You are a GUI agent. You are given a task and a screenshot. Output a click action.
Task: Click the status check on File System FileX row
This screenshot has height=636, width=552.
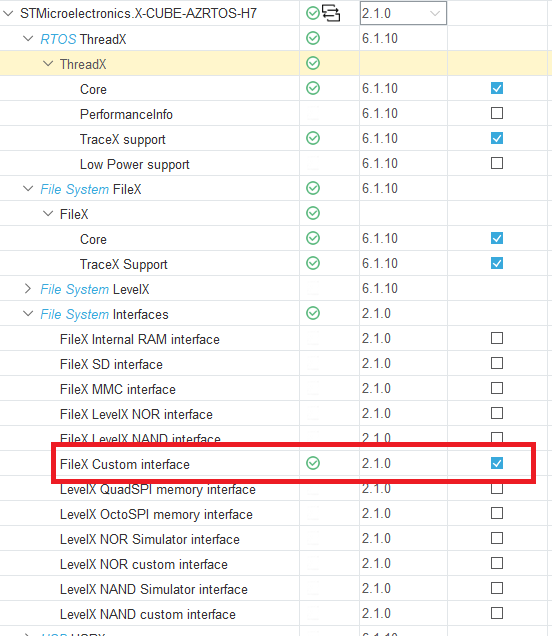(313, 188)
